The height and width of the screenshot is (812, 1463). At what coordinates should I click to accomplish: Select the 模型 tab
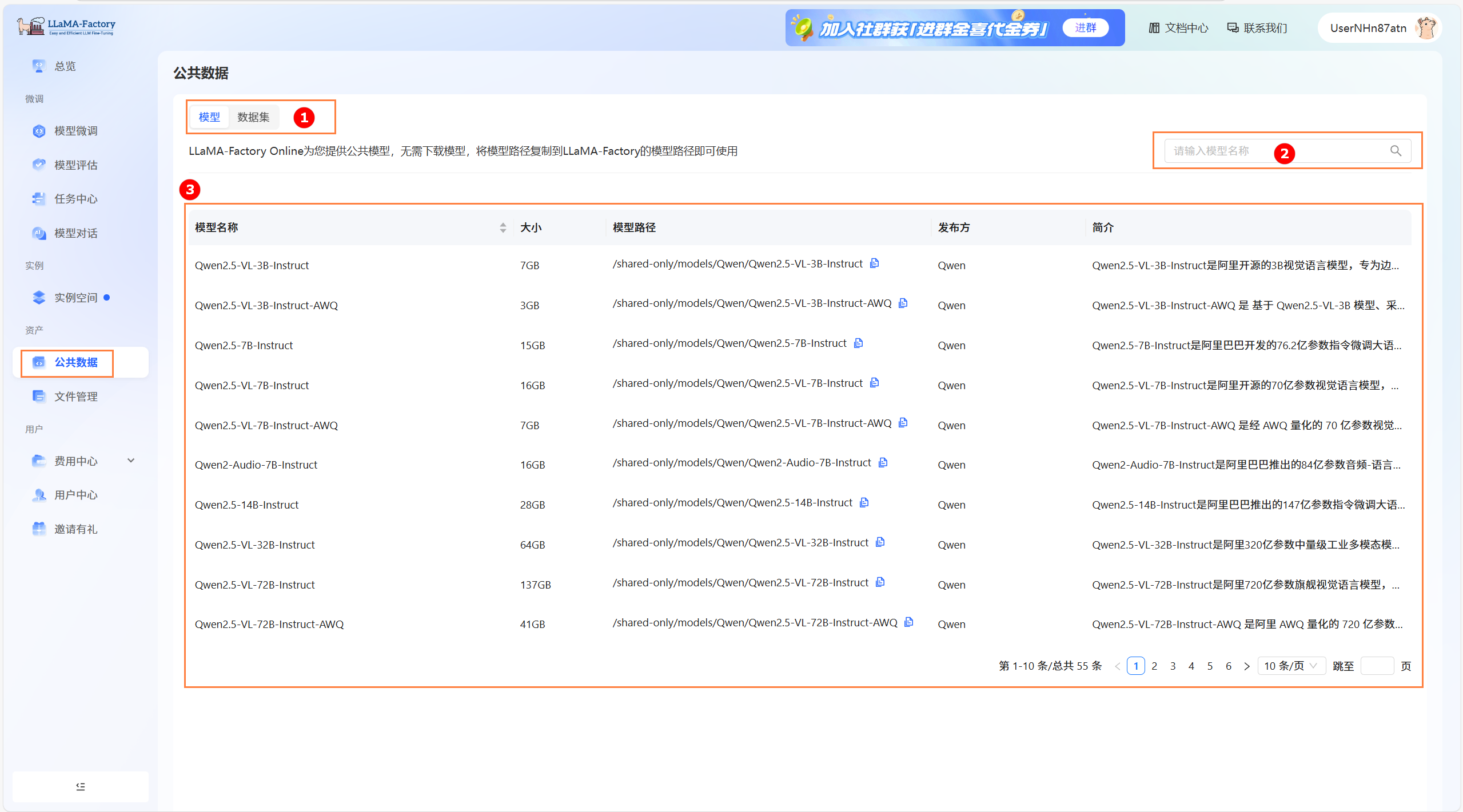(209, 117)
